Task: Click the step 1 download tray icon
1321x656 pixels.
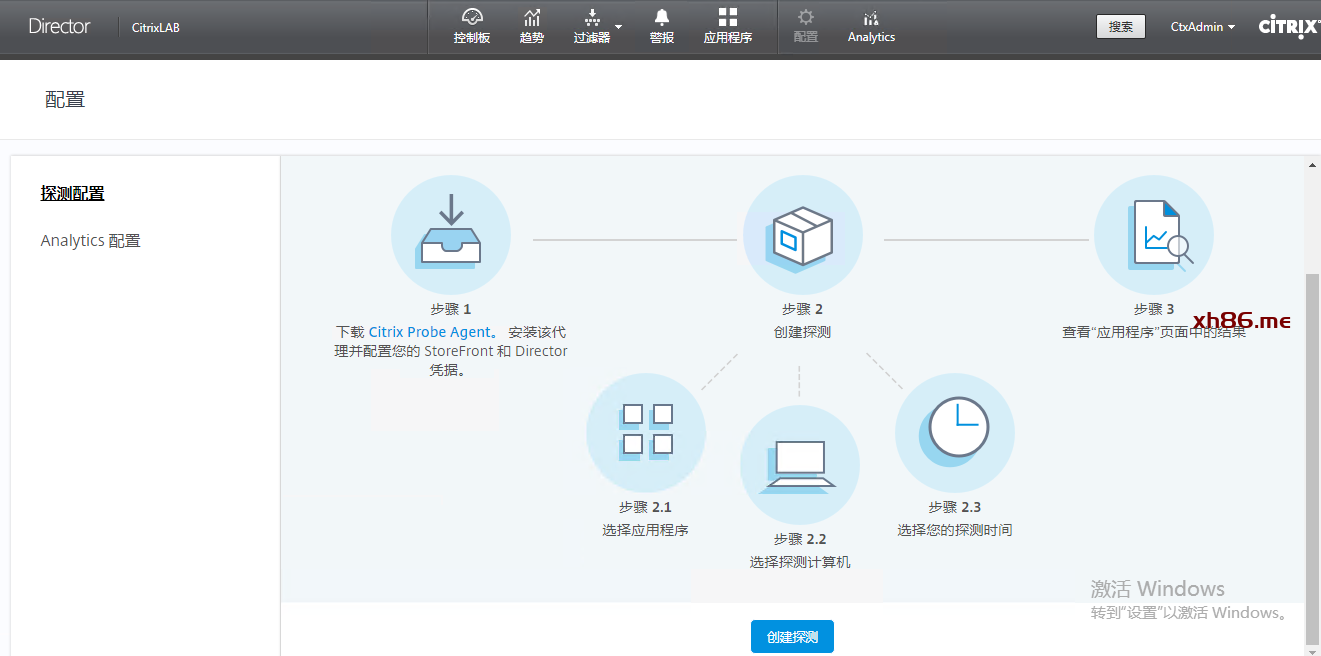Action: point(451,235)
